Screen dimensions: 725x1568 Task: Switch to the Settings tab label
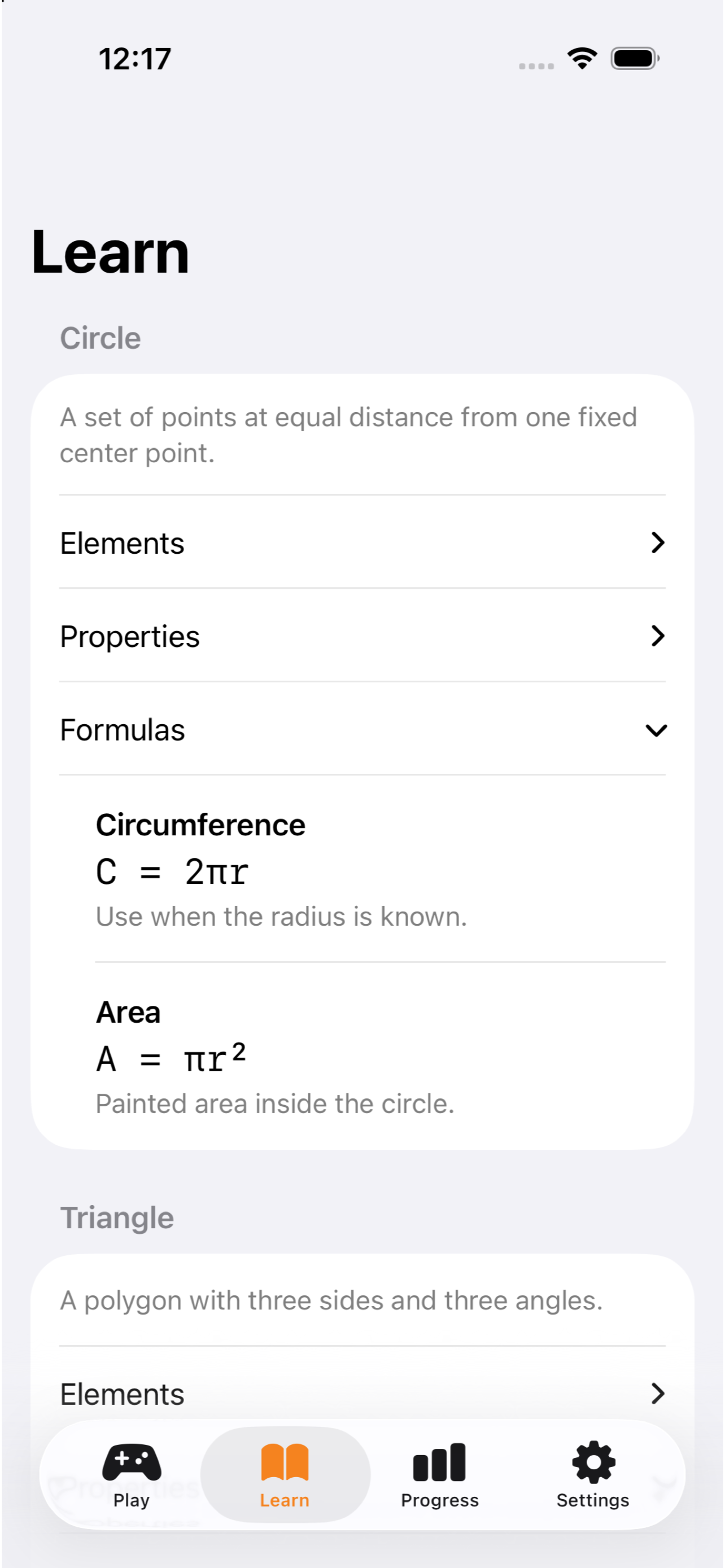coord(593,1500)
